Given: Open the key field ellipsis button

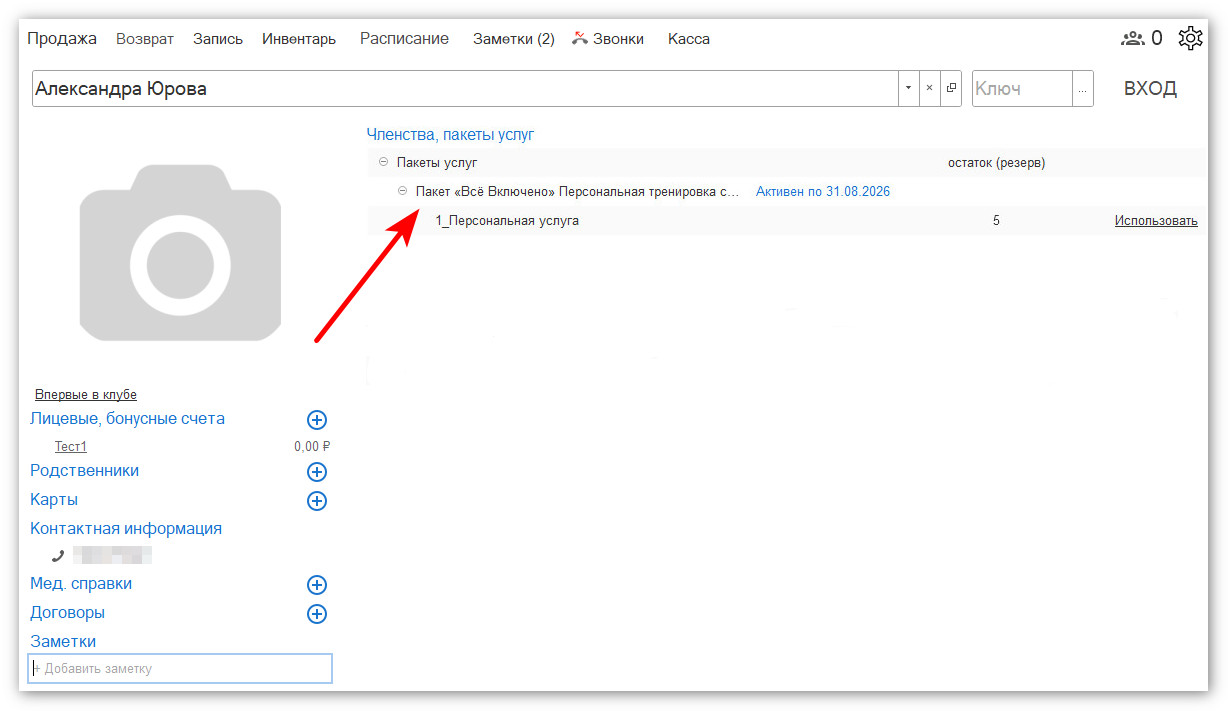Looking at the screenshot, I should coord(1082,88).
